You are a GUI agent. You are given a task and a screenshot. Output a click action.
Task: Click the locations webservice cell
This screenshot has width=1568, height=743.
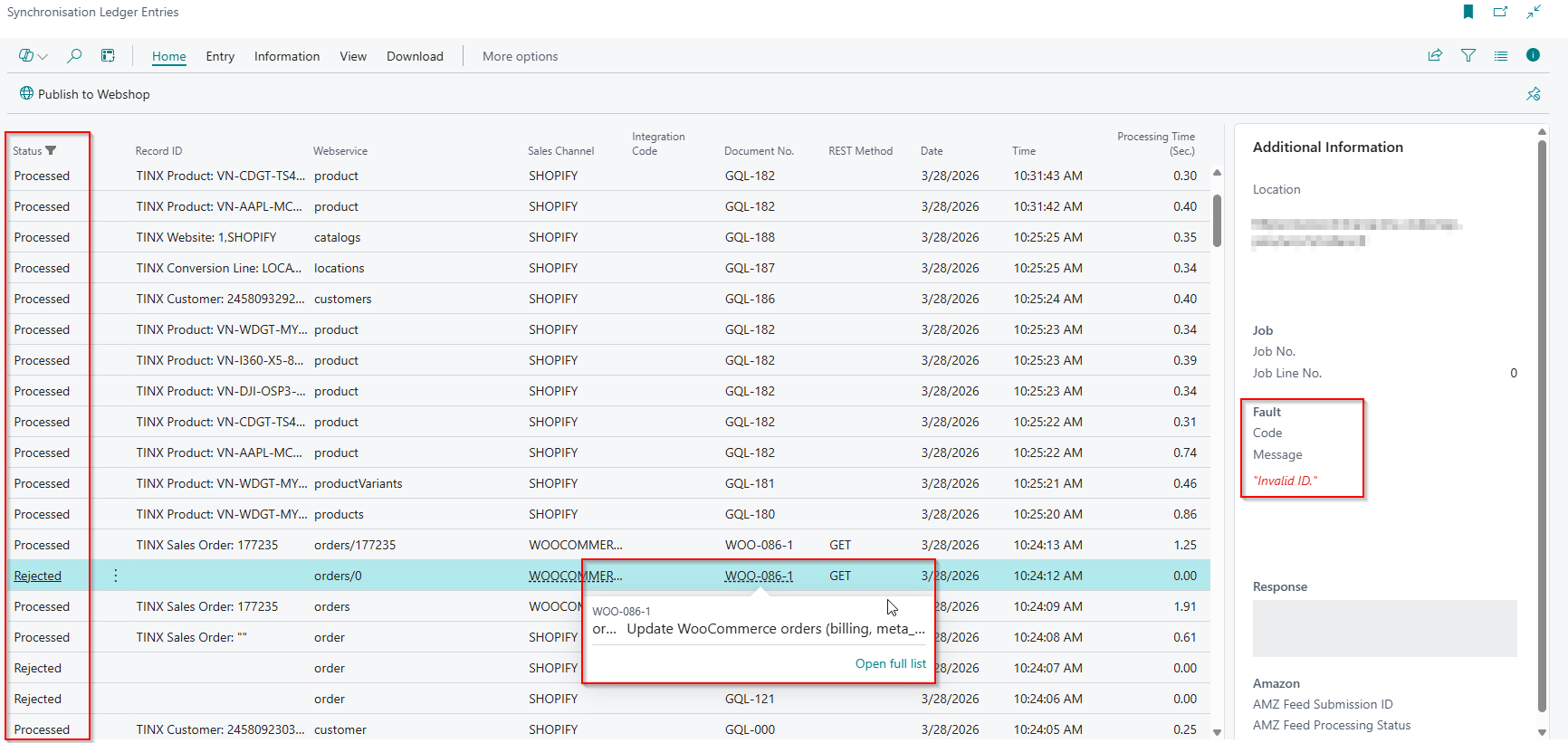click(339, 268)
